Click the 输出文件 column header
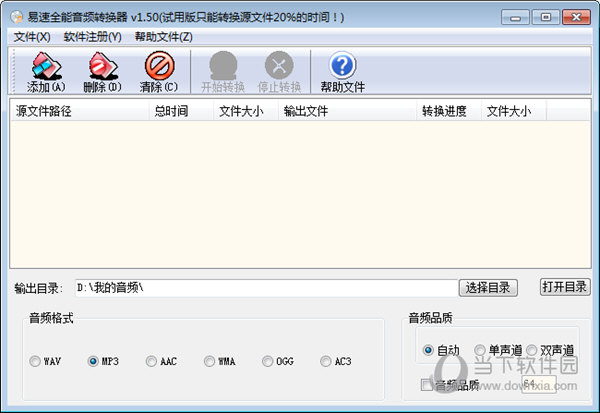Image resolution: width=600 pixels, height=413 pixels. (x=347, y=111)
